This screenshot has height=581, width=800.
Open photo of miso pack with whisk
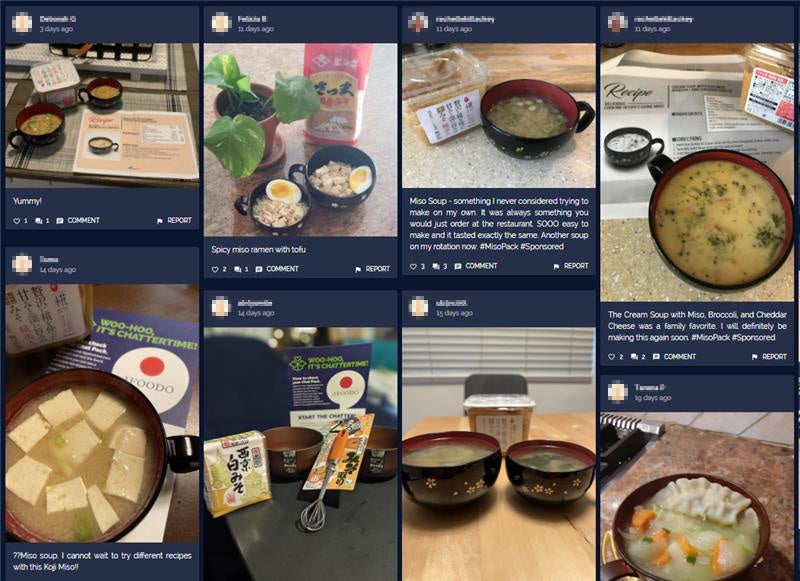tap(301, 454)
